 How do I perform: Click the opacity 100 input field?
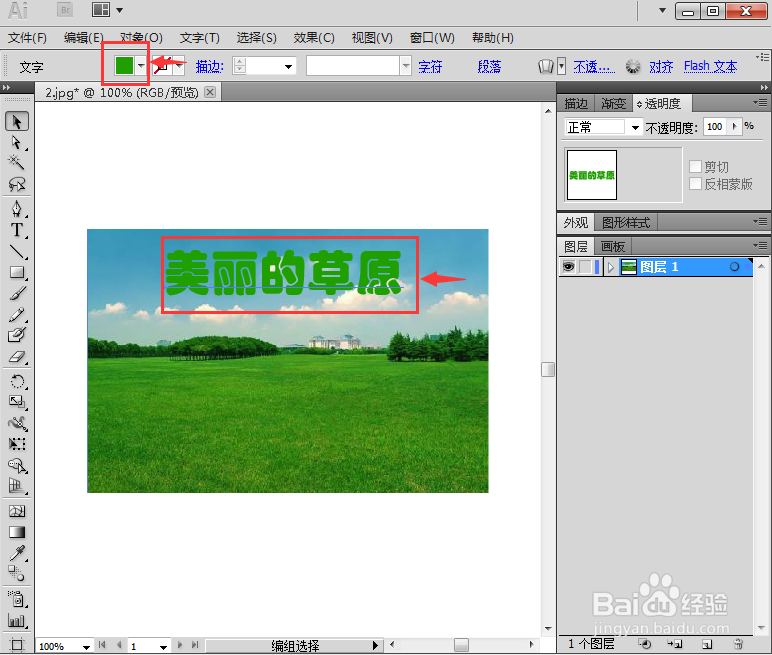coord(715,127)
